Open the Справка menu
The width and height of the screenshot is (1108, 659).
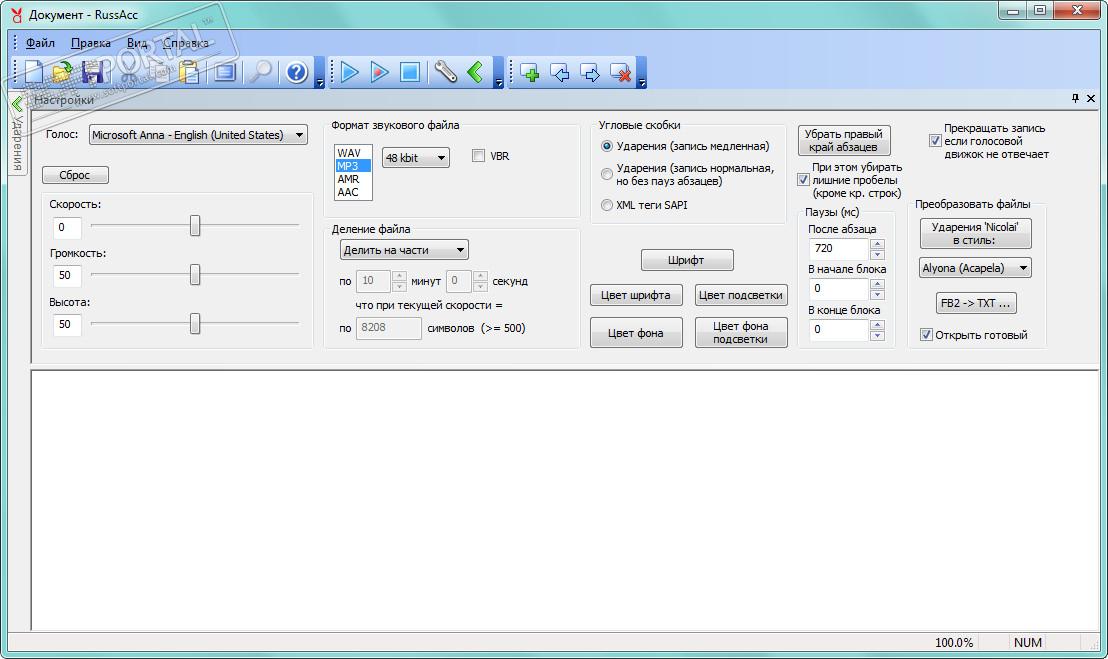click(186, 43)
